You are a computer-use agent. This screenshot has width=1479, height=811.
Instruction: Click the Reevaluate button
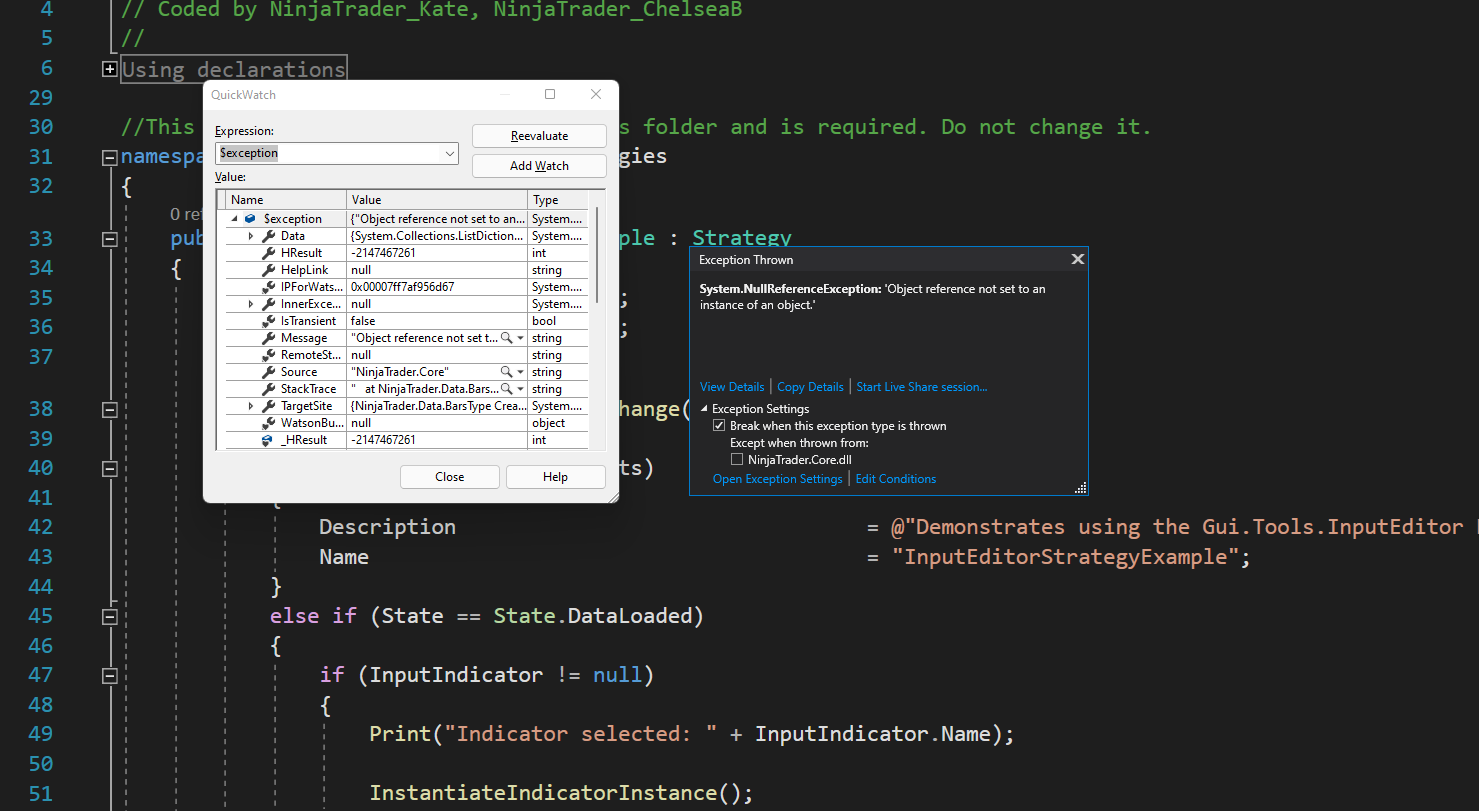(539, 136)
